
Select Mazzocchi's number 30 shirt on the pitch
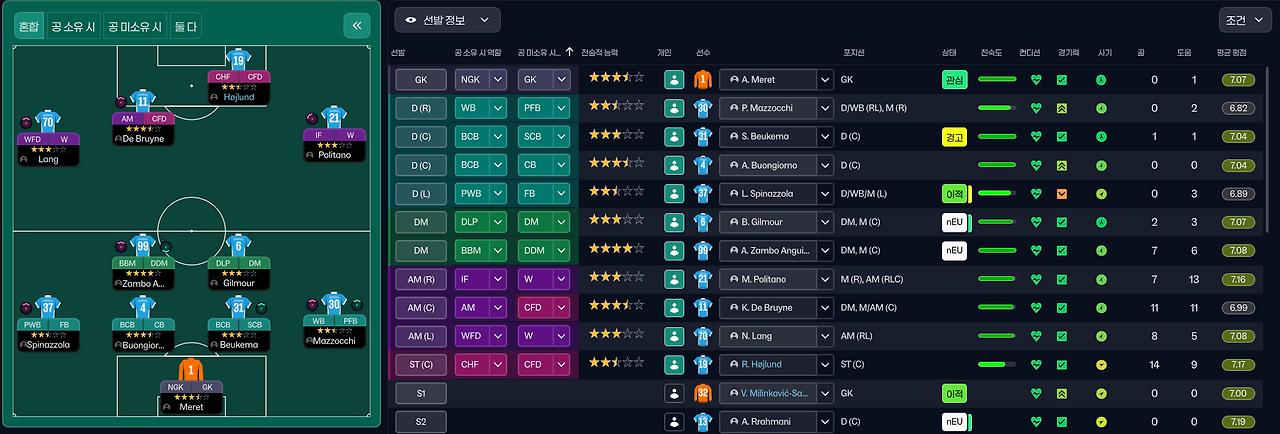(335, 305)
